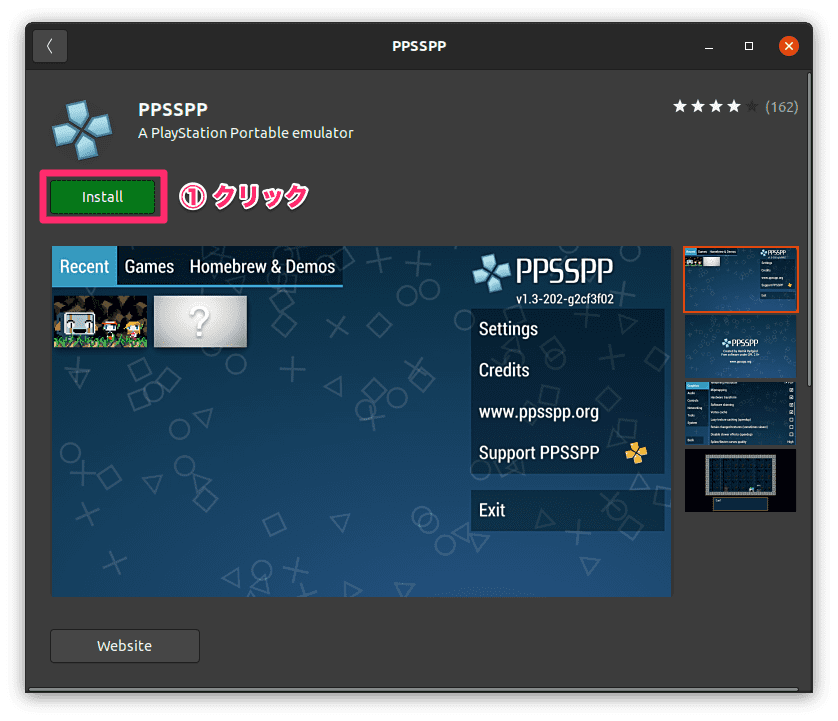Click the "A PlayStation Portable emulator" description

click(246, 133)
